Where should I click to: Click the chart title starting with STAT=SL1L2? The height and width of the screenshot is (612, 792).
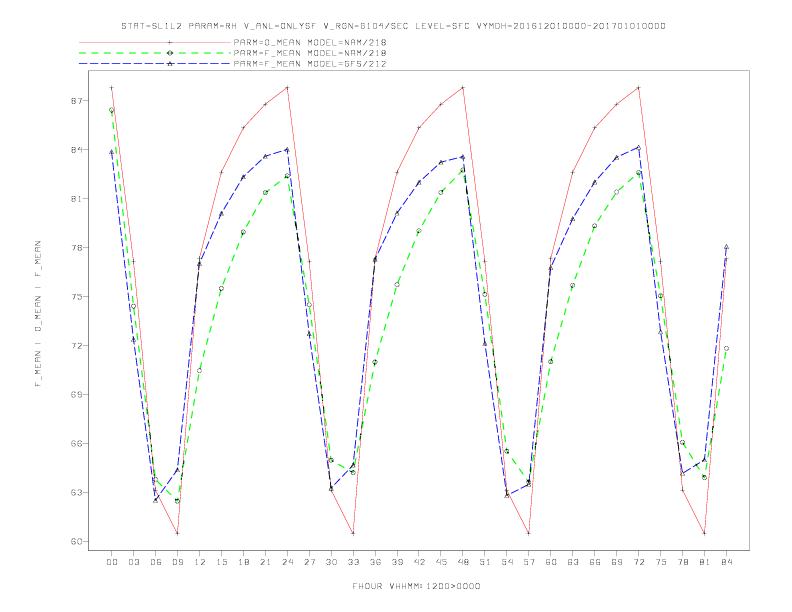[x=393, y=26]
